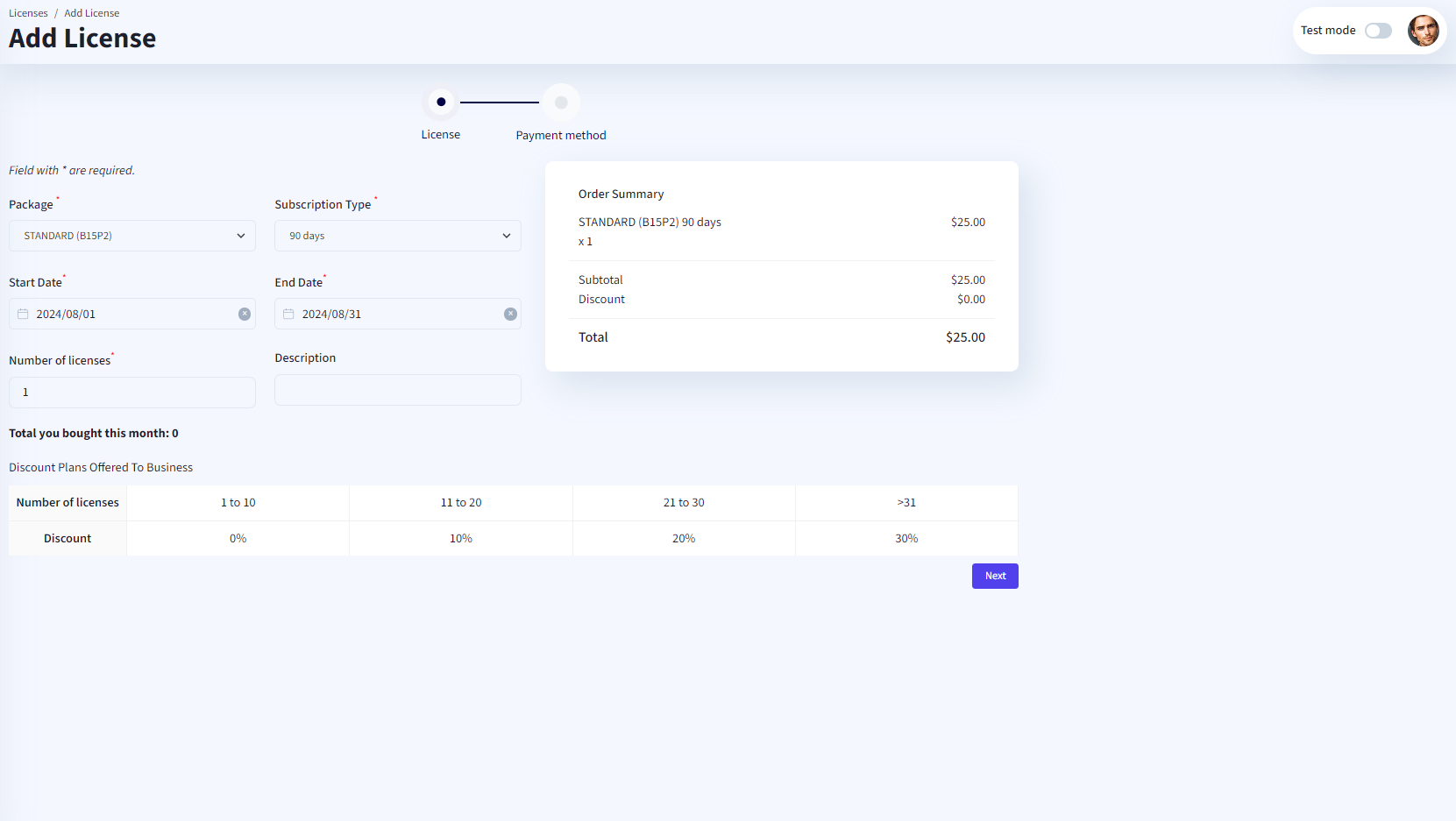Viewport: 1456px width, 821px height.
Task: Click the Add License breadcrumb
Action: [x=91, y=13]
